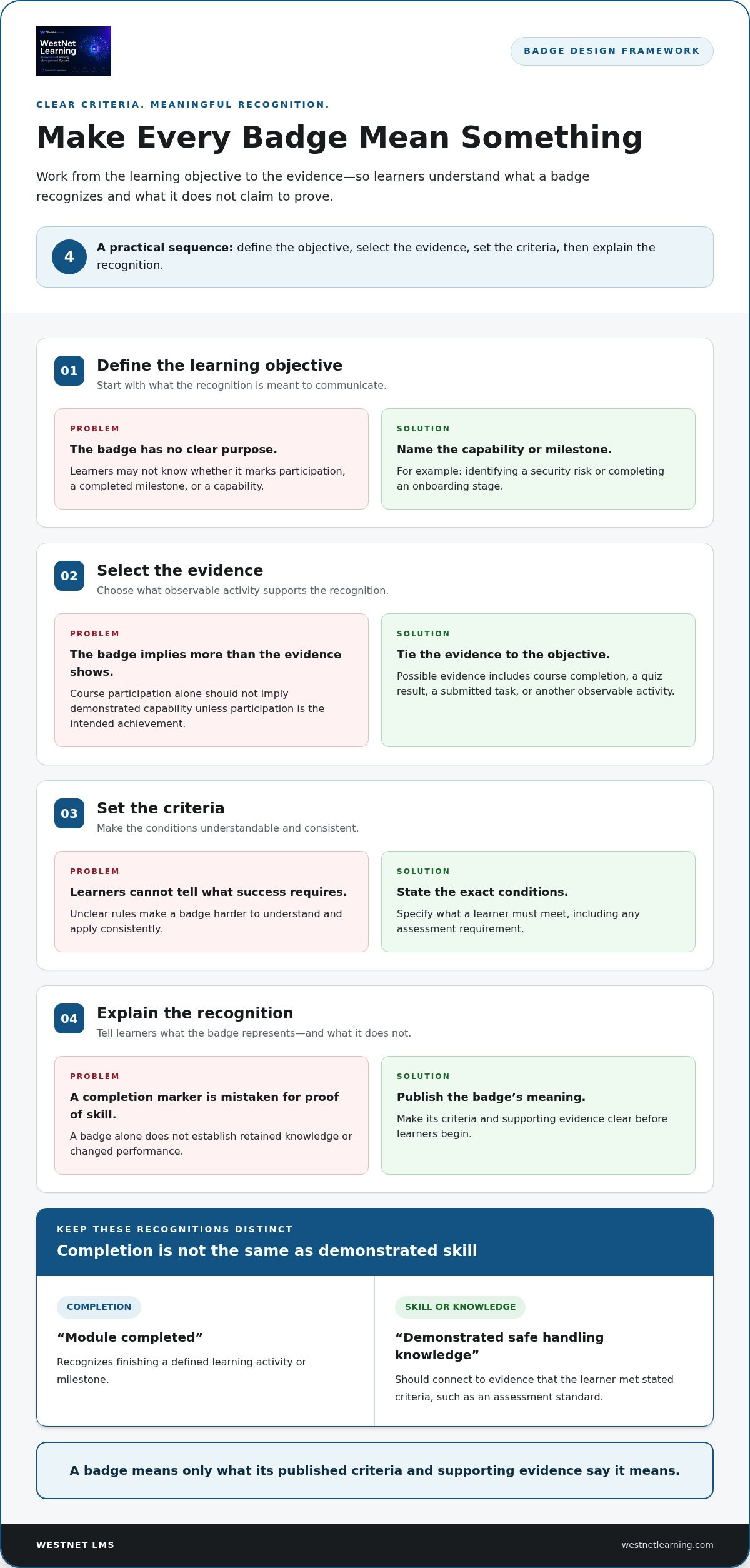
Task: Click the 03 step number icon
Action: tap(69, 813)
